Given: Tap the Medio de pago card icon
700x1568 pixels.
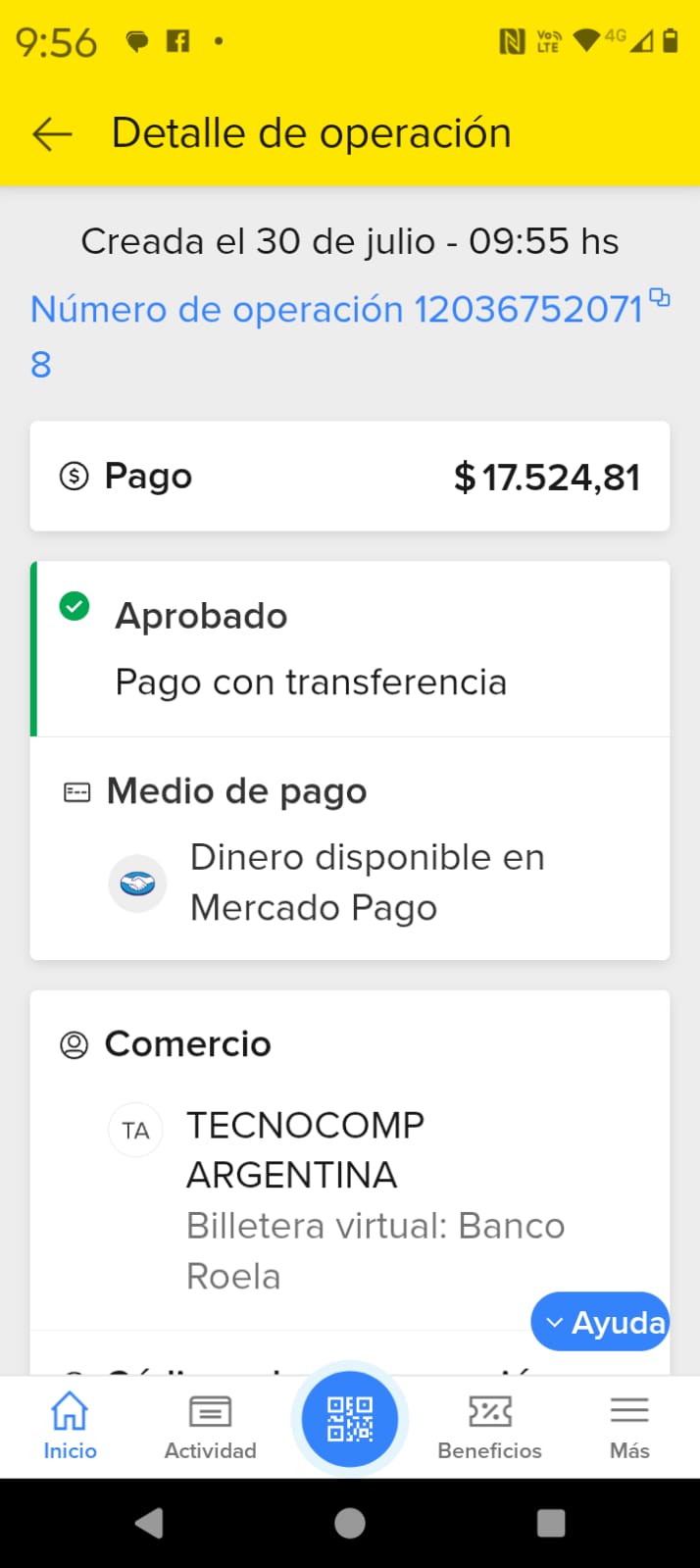Looking at the screenshot, I should click(76, 791).
